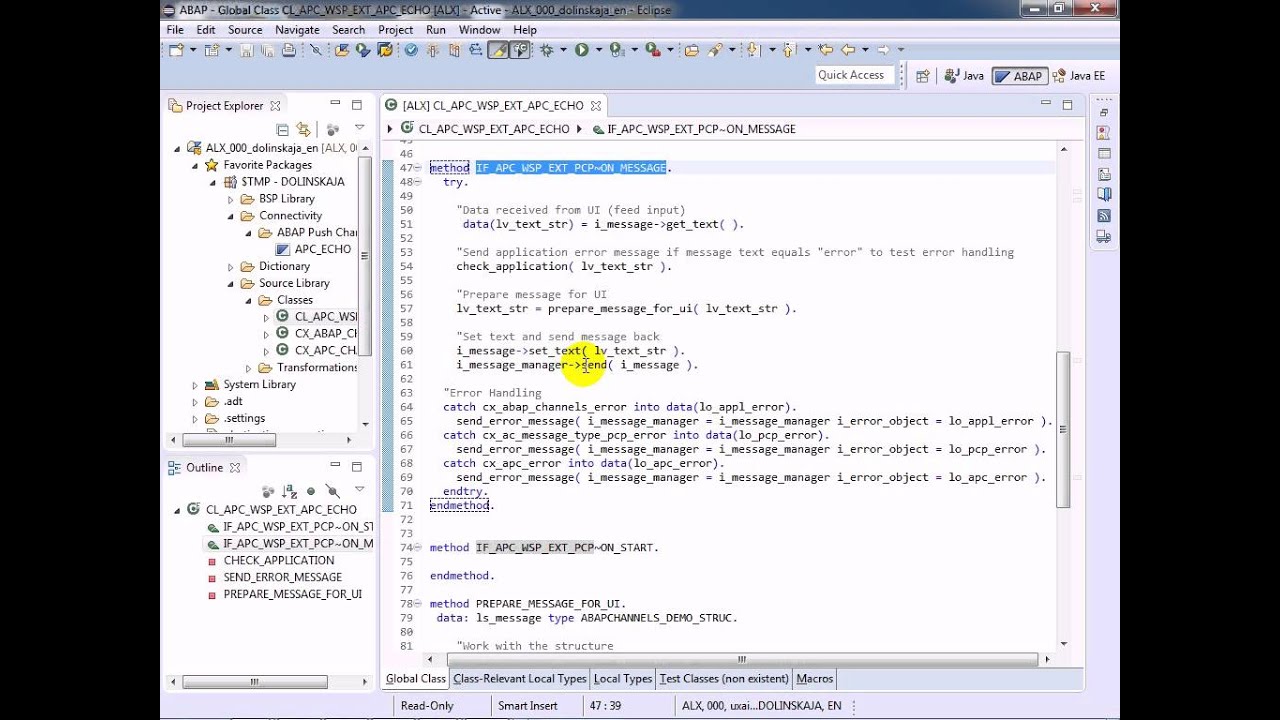Maximize the Outline view
1280x720 pixels.
(x=357, y=466)
